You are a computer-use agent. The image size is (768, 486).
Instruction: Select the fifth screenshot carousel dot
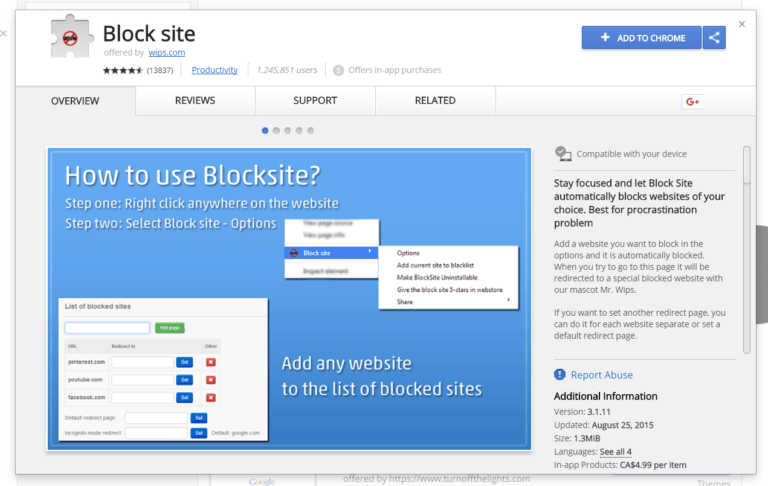click(311, 130)
